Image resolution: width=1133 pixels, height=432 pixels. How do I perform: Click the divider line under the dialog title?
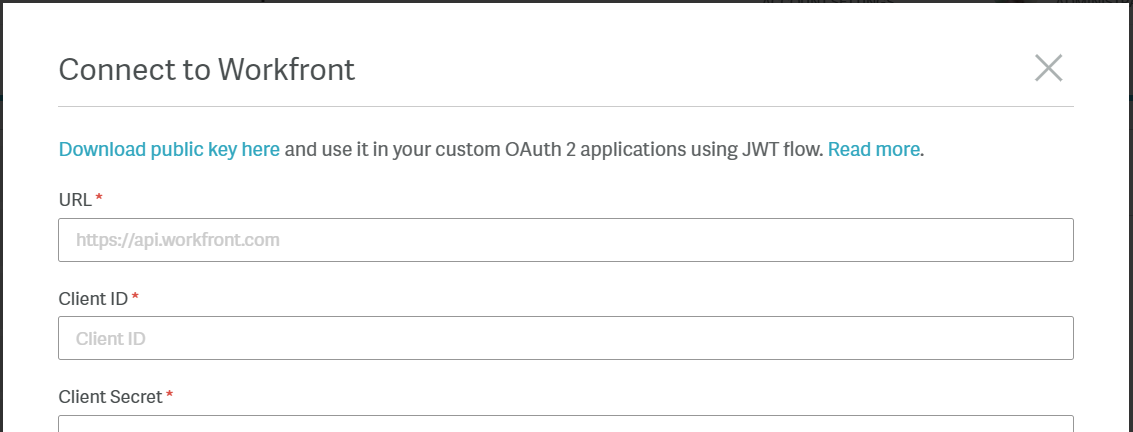[x=566, y=106]
